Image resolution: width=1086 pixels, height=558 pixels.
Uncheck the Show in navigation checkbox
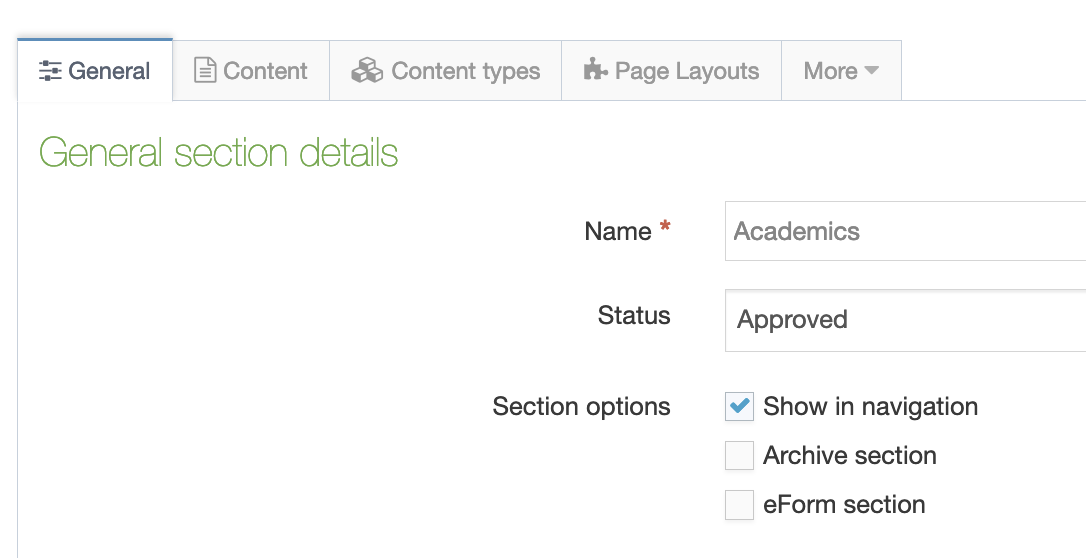point(739,407)
